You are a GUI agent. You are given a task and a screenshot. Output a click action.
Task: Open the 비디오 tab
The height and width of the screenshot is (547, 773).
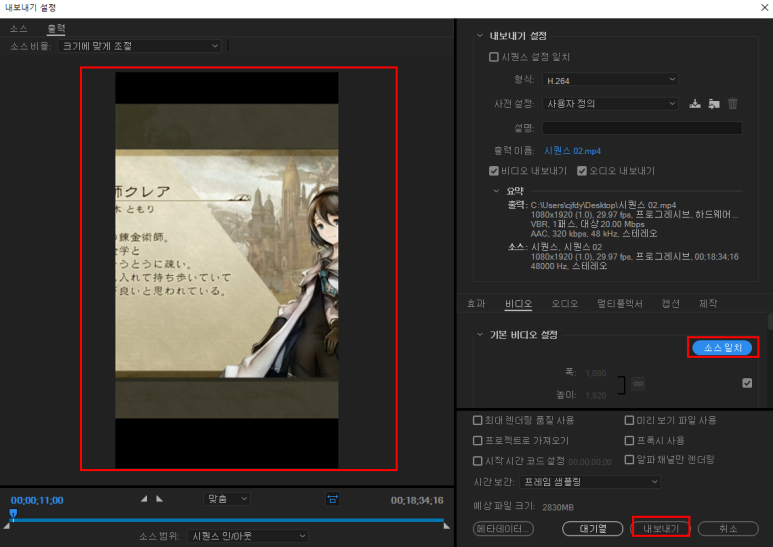[518, 304]
